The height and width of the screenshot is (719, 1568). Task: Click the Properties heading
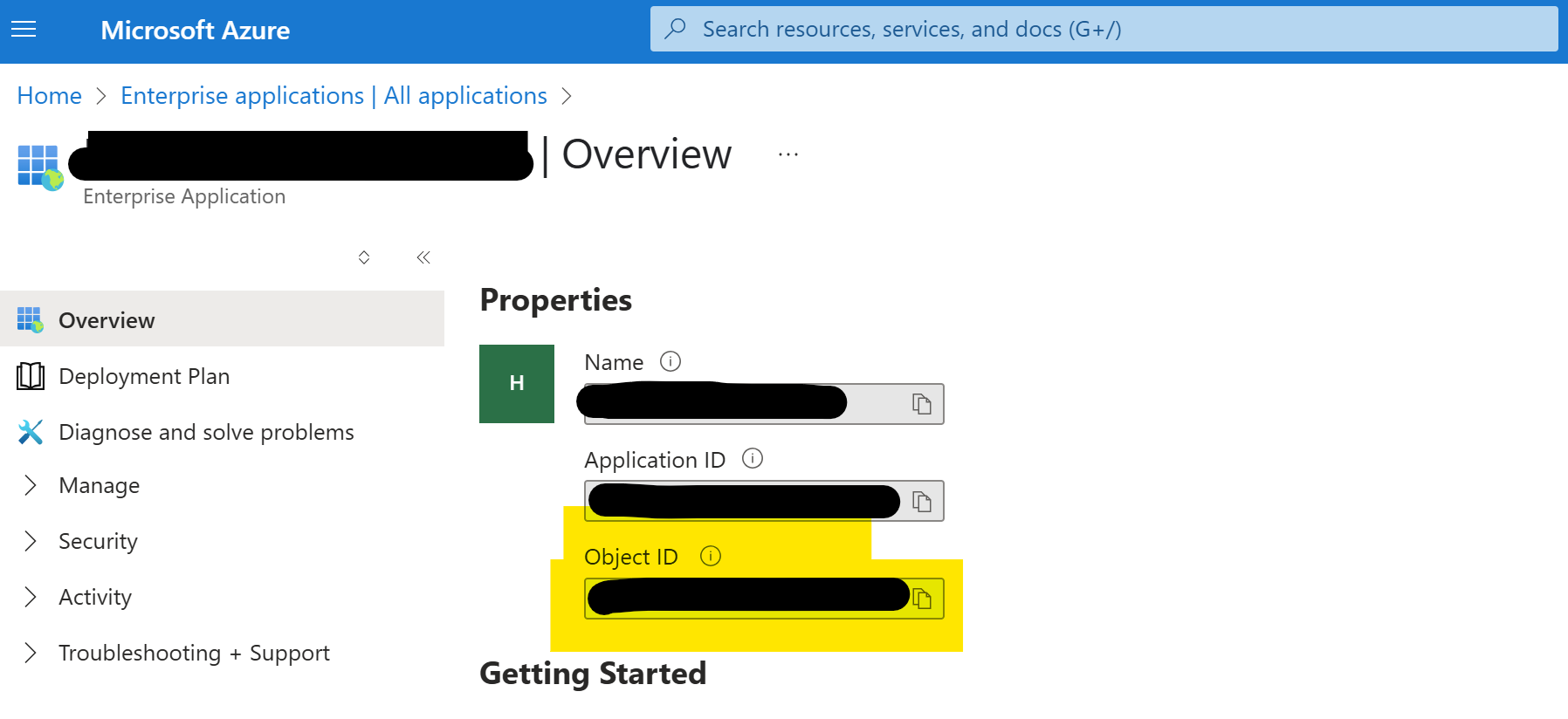tap(556, 300)
